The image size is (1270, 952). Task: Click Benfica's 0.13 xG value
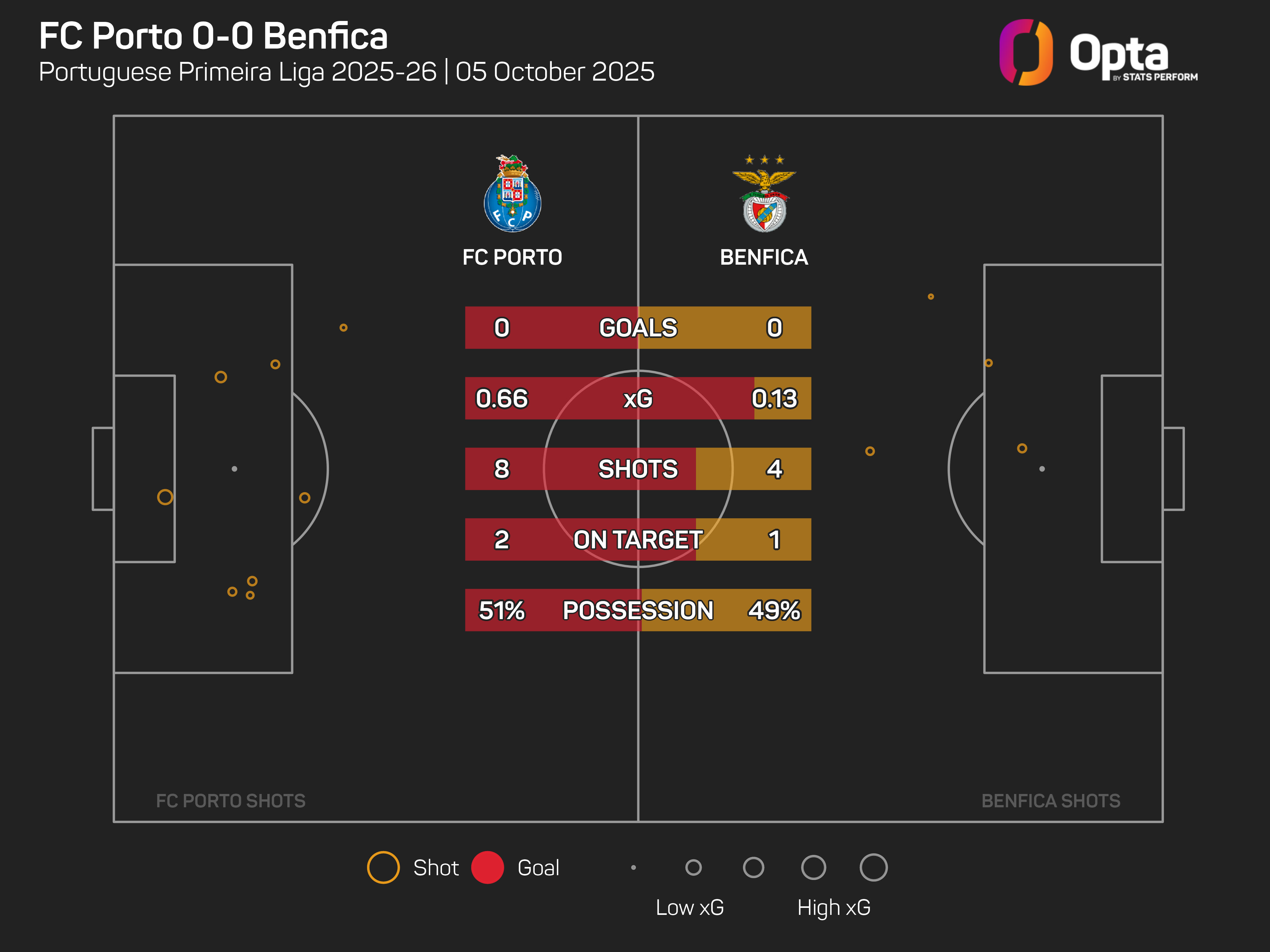774,398
